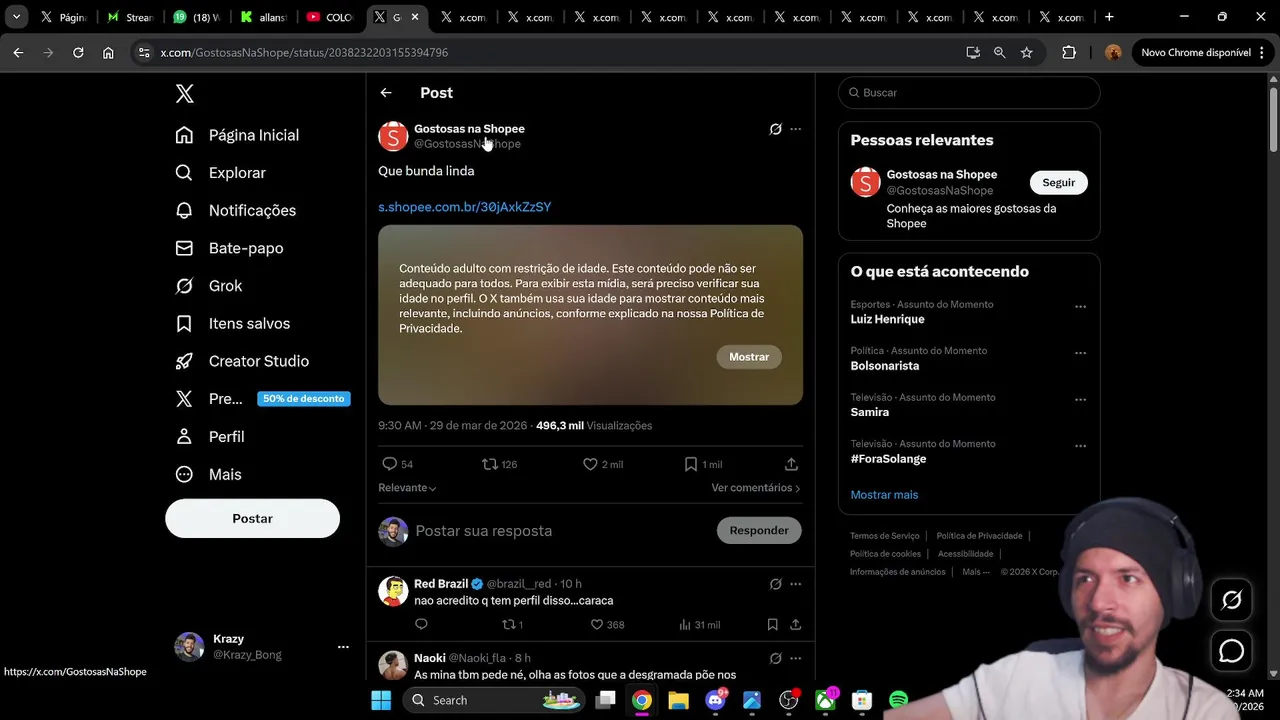1280x720 pixels.
Task: Go back with the Post back arrow
Action: pyautogui.click(x=386, y=93)
